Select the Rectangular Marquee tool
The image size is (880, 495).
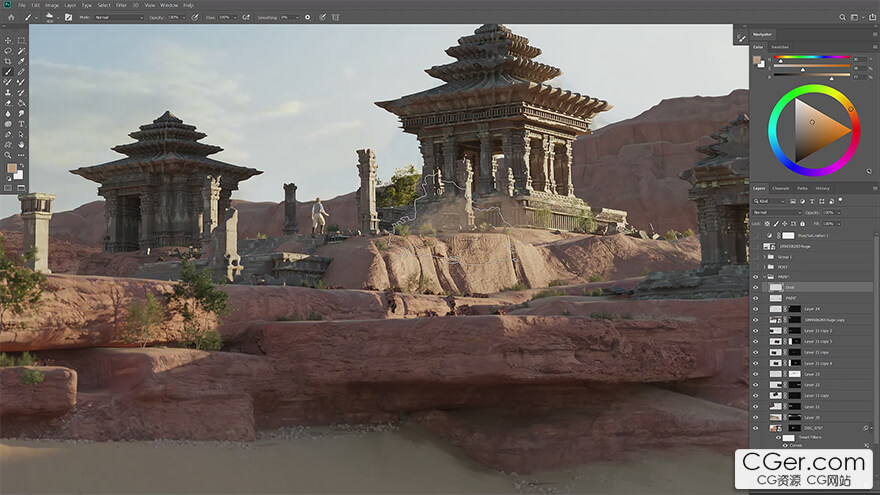(x=21, y=40)
